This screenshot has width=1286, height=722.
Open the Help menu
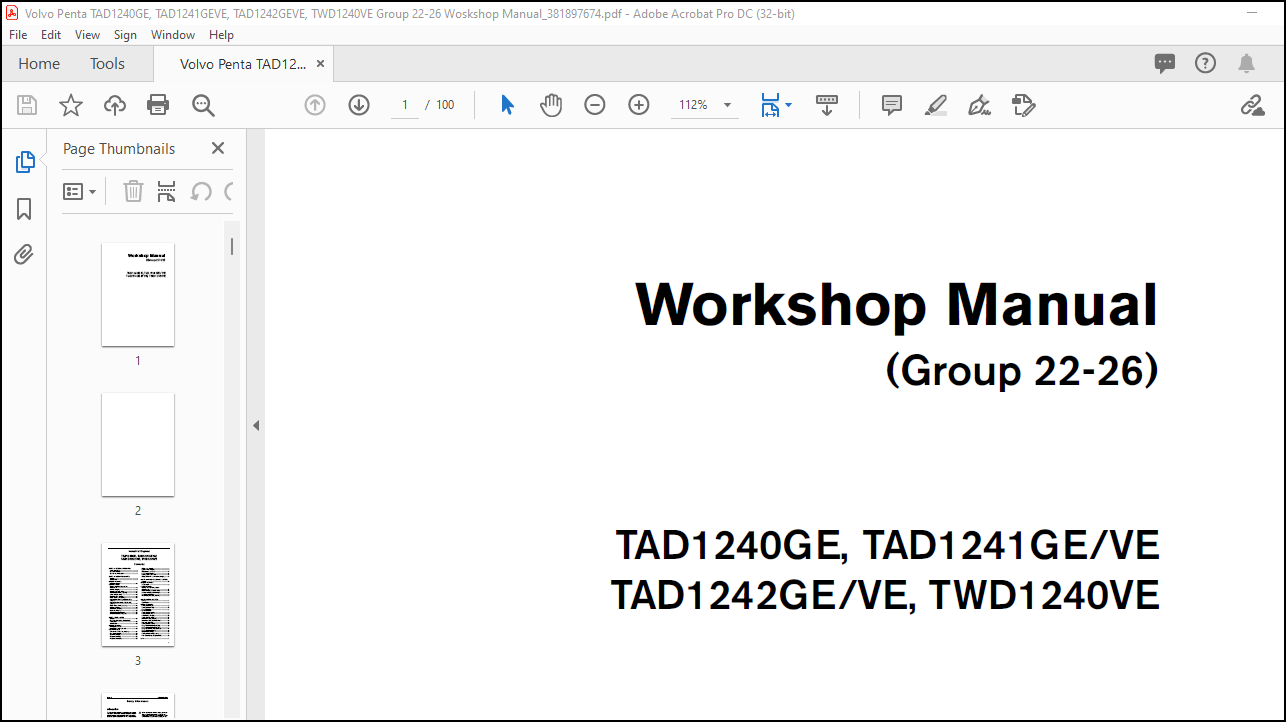[221, 34]
